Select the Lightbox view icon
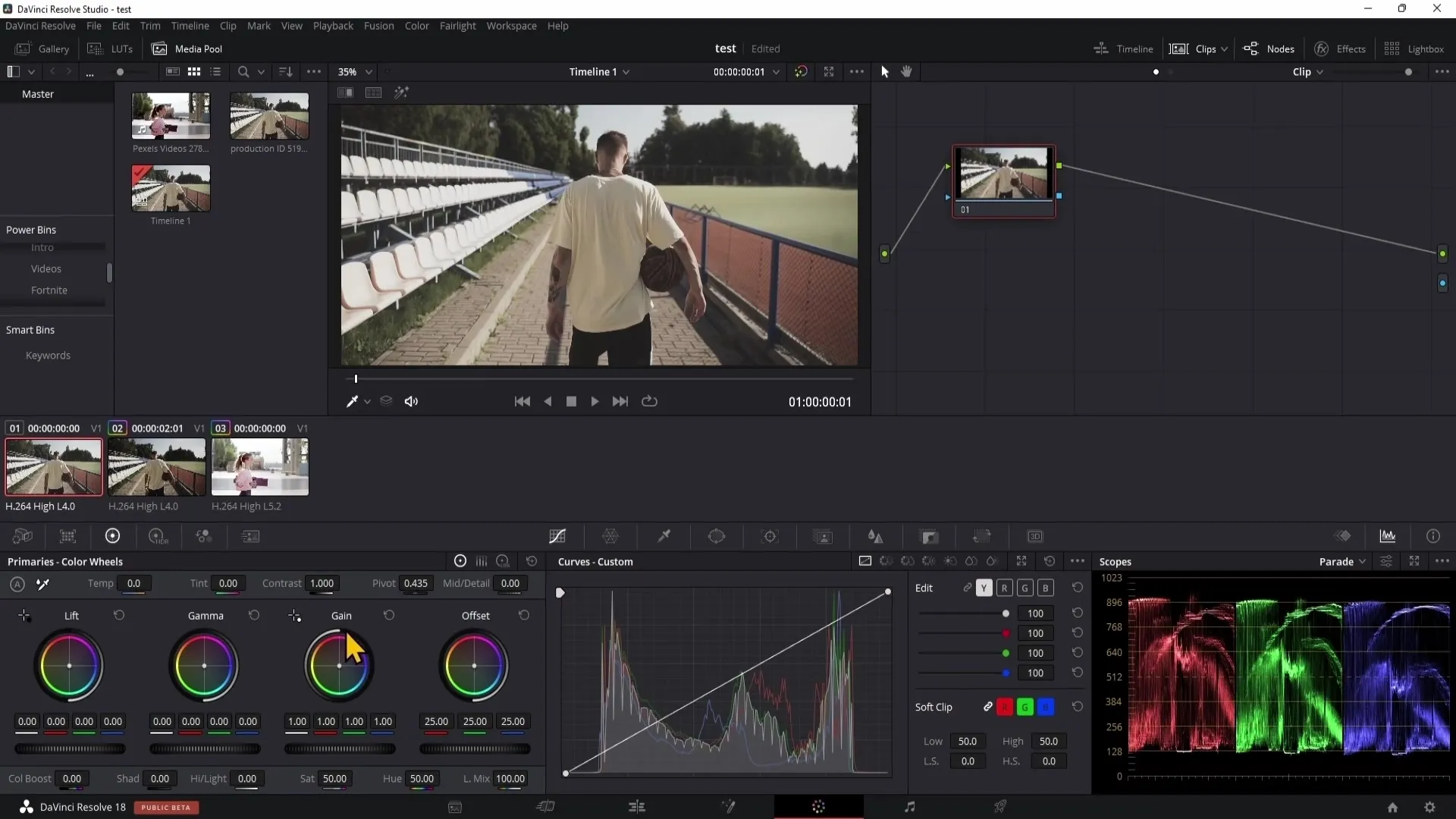Screen dimensions: 1456x819 coord(1392,48)
